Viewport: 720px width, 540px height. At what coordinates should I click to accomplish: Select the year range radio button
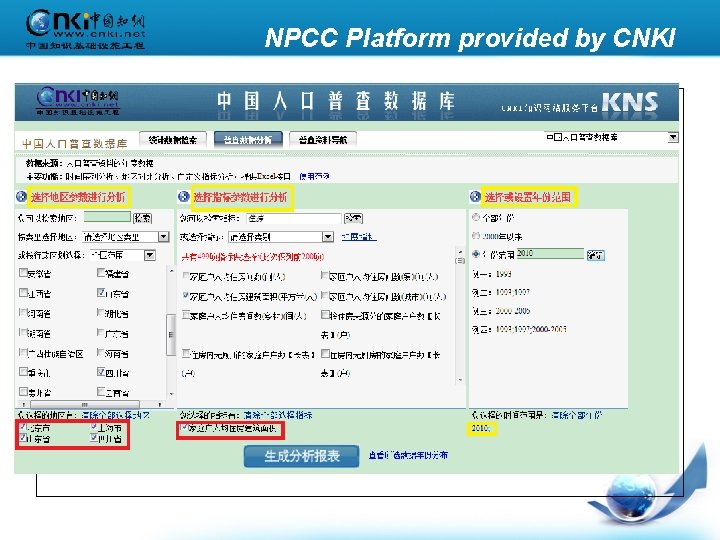[476, 254]
